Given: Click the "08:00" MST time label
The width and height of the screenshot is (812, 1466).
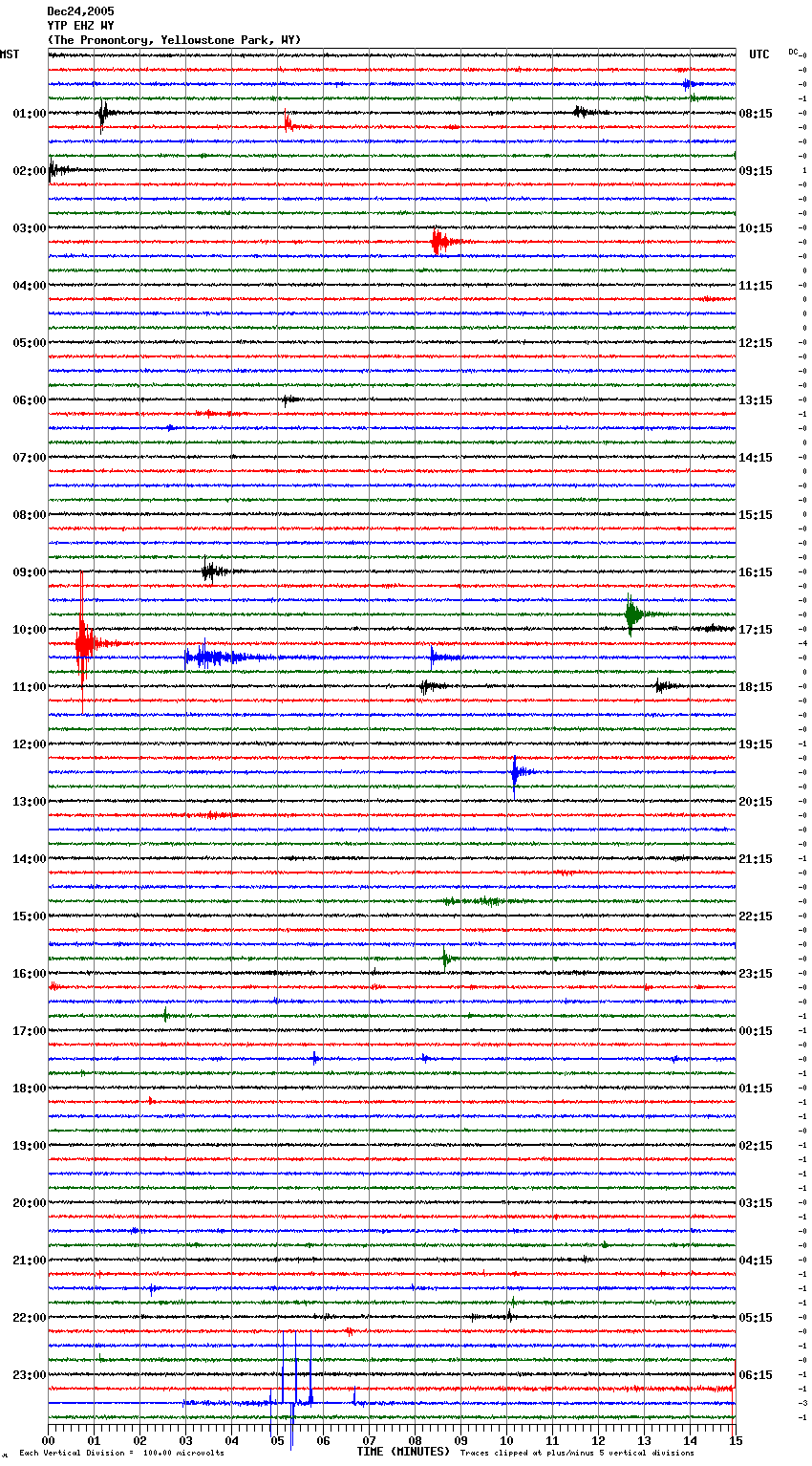Looking at the screenshot, I should 29,515.
